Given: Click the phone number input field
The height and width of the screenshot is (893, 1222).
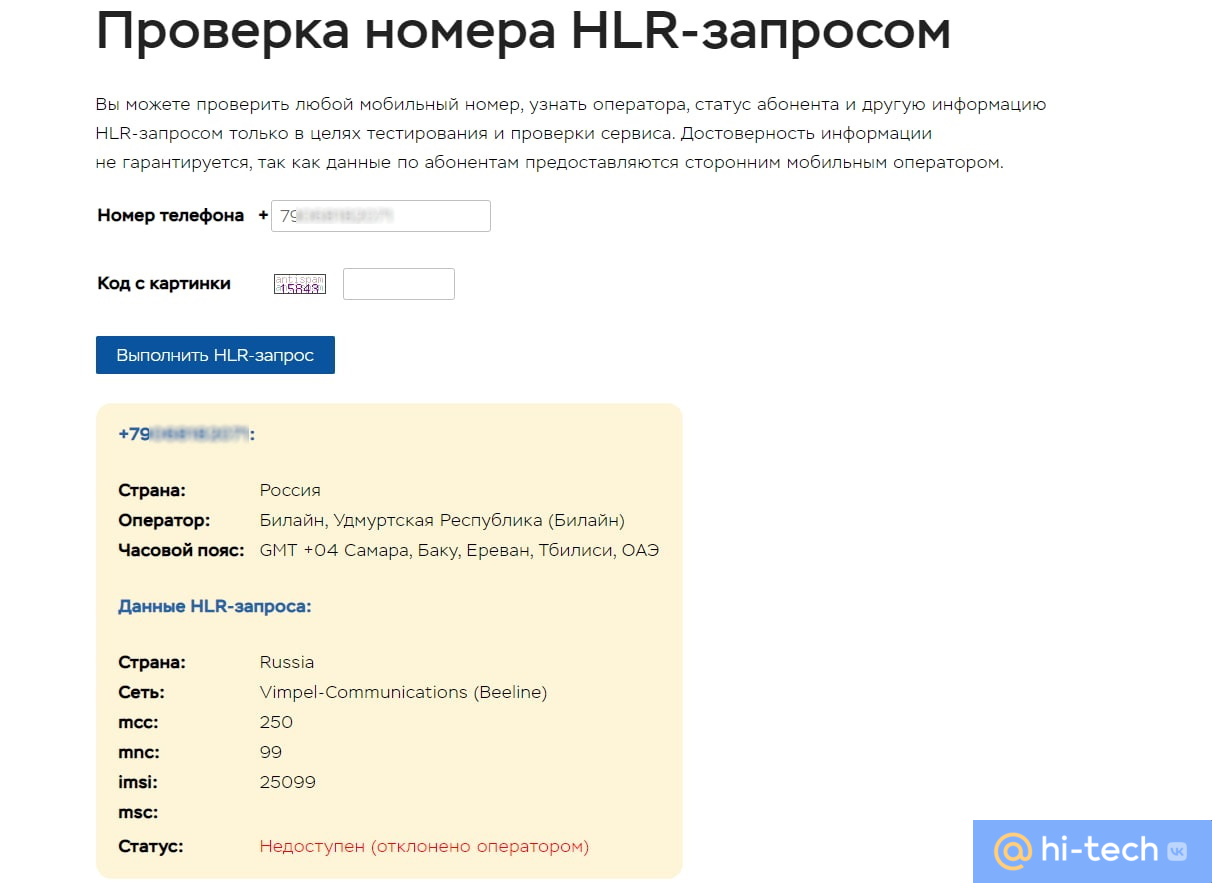Looking at the screenshot, I should click(x=380, y=216).
